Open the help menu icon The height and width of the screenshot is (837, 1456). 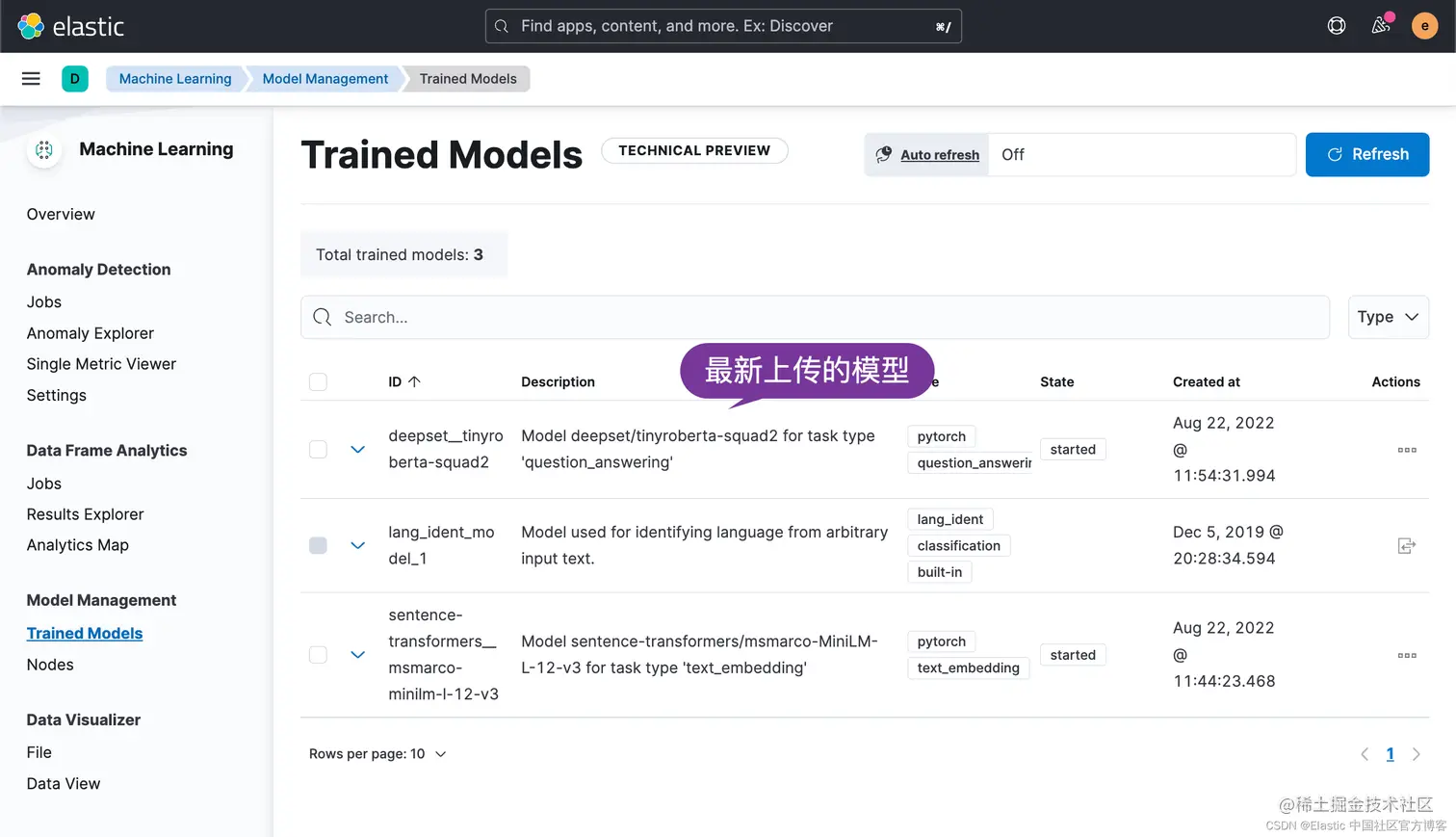pyautogui.click(x=1337, y=26)
